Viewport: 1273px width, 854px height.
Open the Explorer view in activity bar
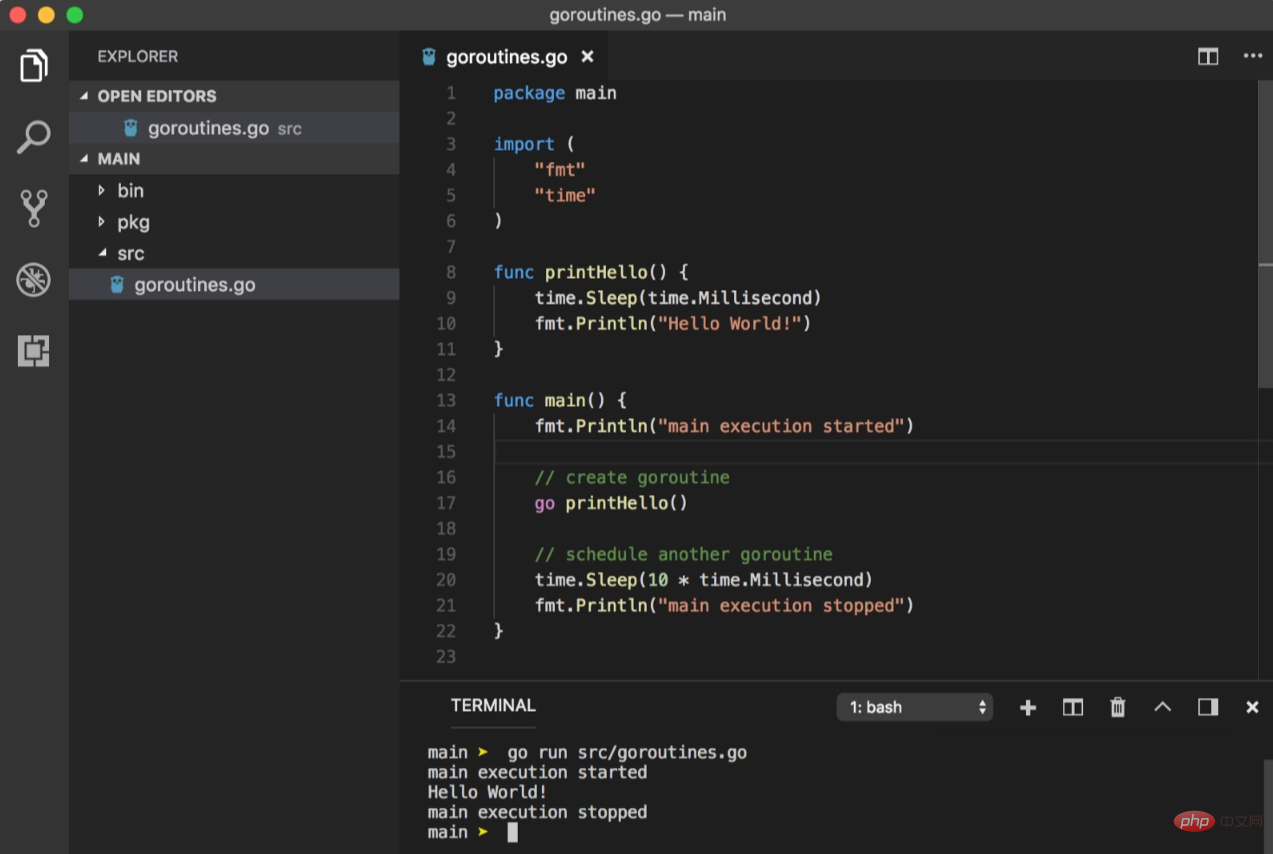click(x=34, y=66)
